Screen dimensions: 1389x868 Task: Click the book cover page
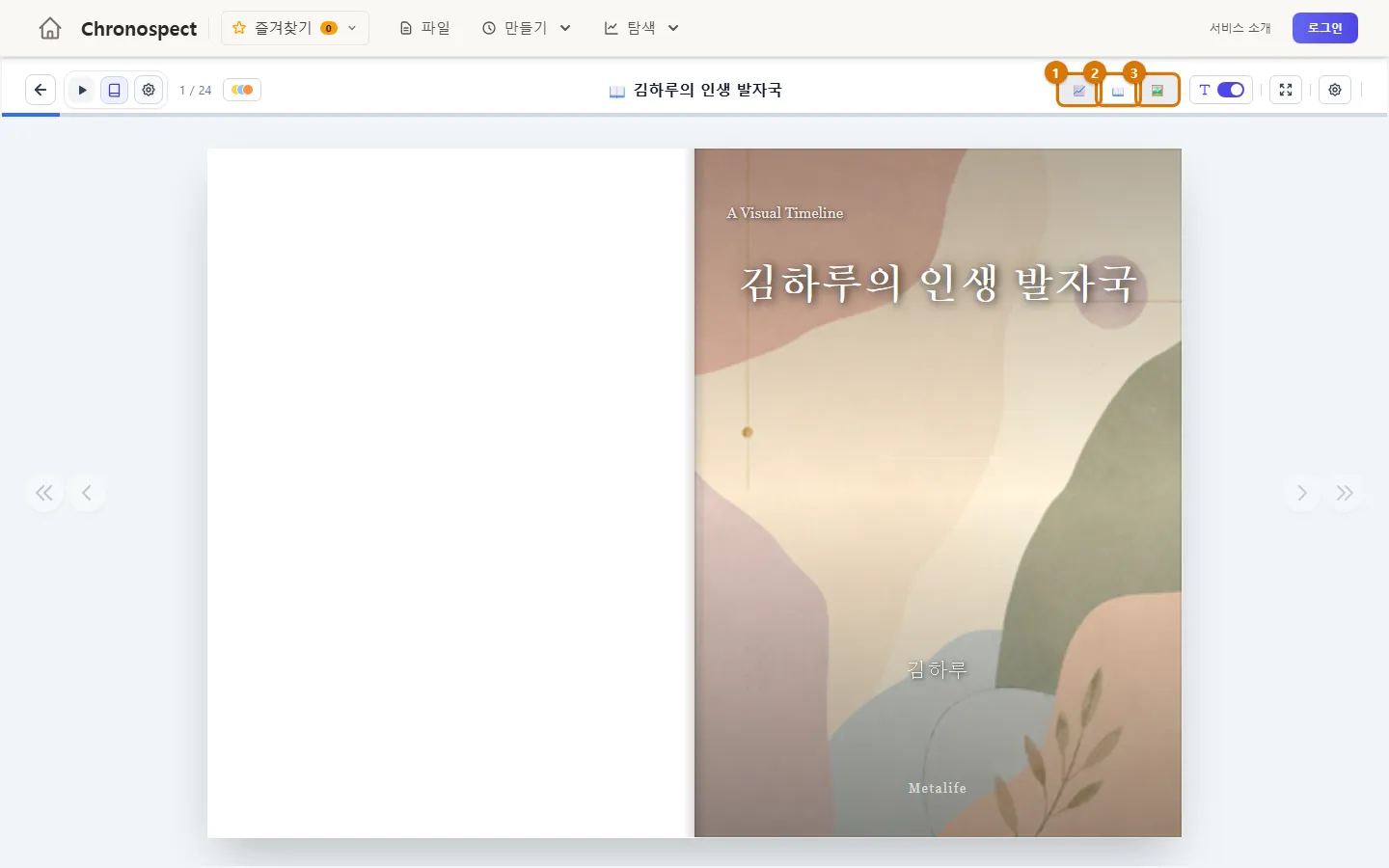(x=938, y=493)
